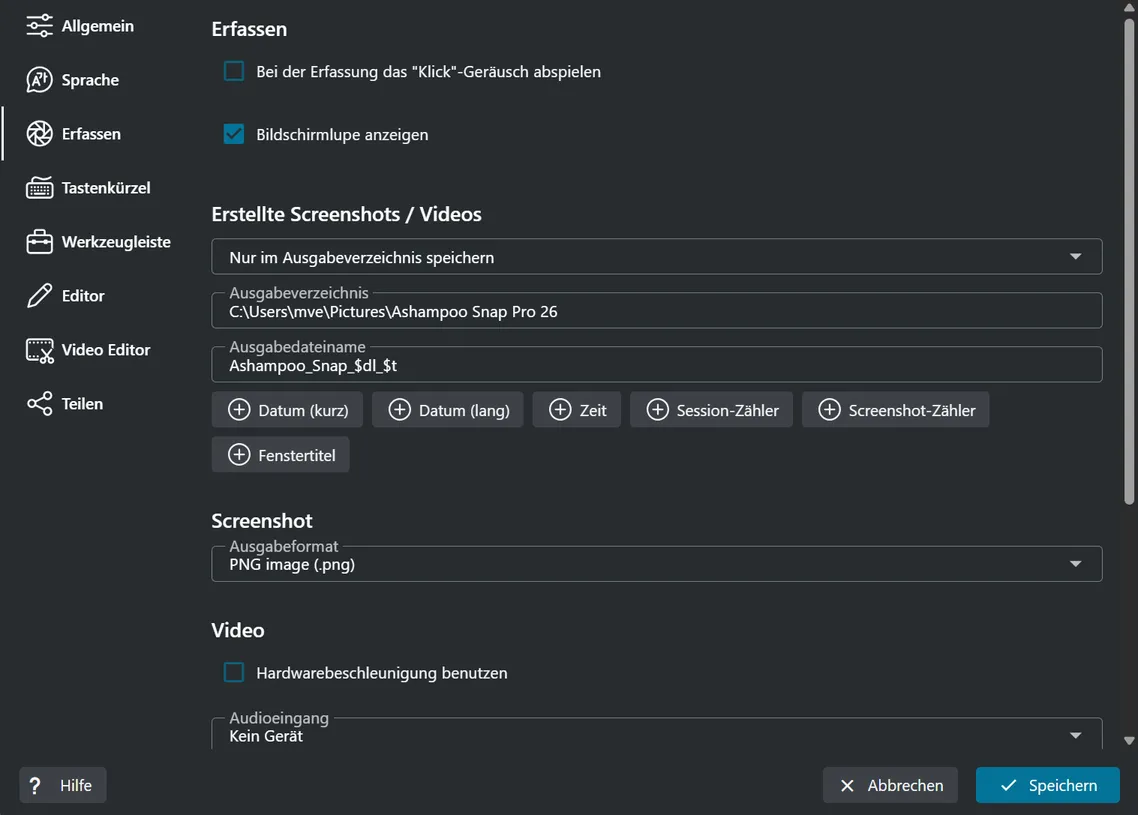This screenshot has width=1138, height=815.
Task: Open Hilfe button label
Action: pos(75,785)
